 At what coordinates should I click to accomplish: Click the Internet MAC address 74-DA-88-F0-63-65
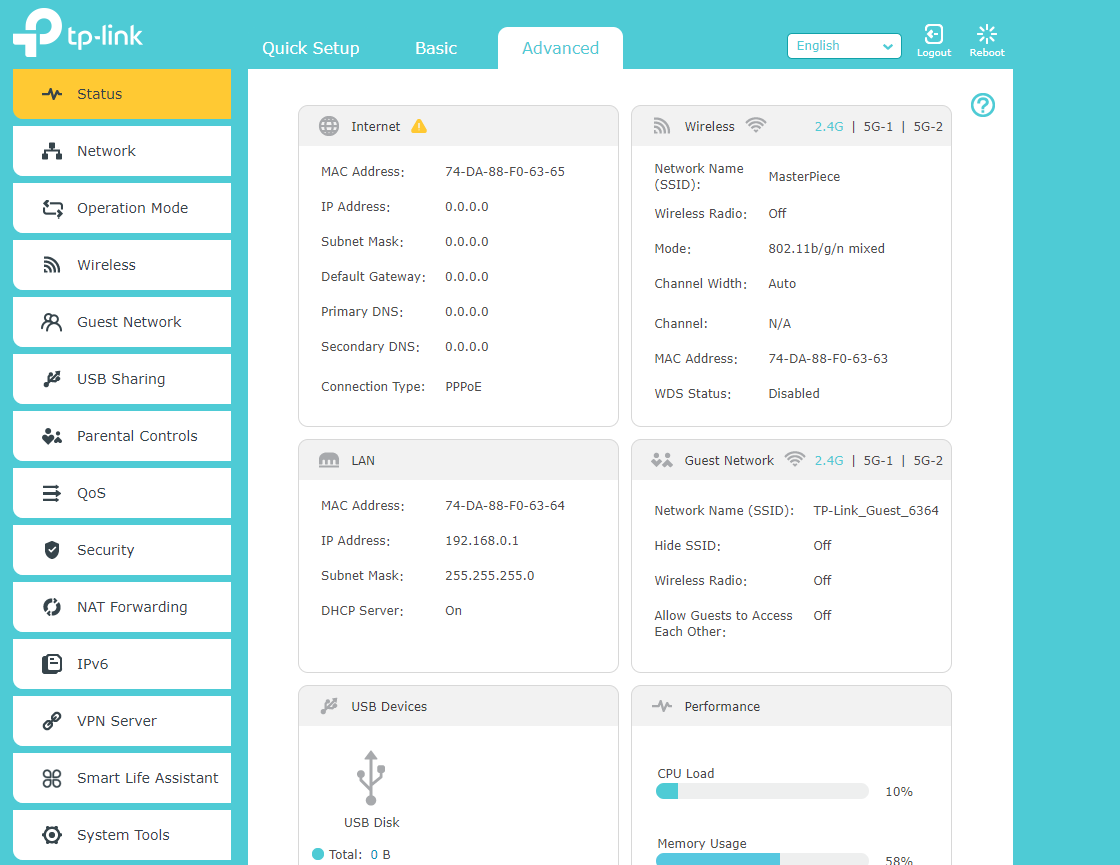tap(505, 171)
